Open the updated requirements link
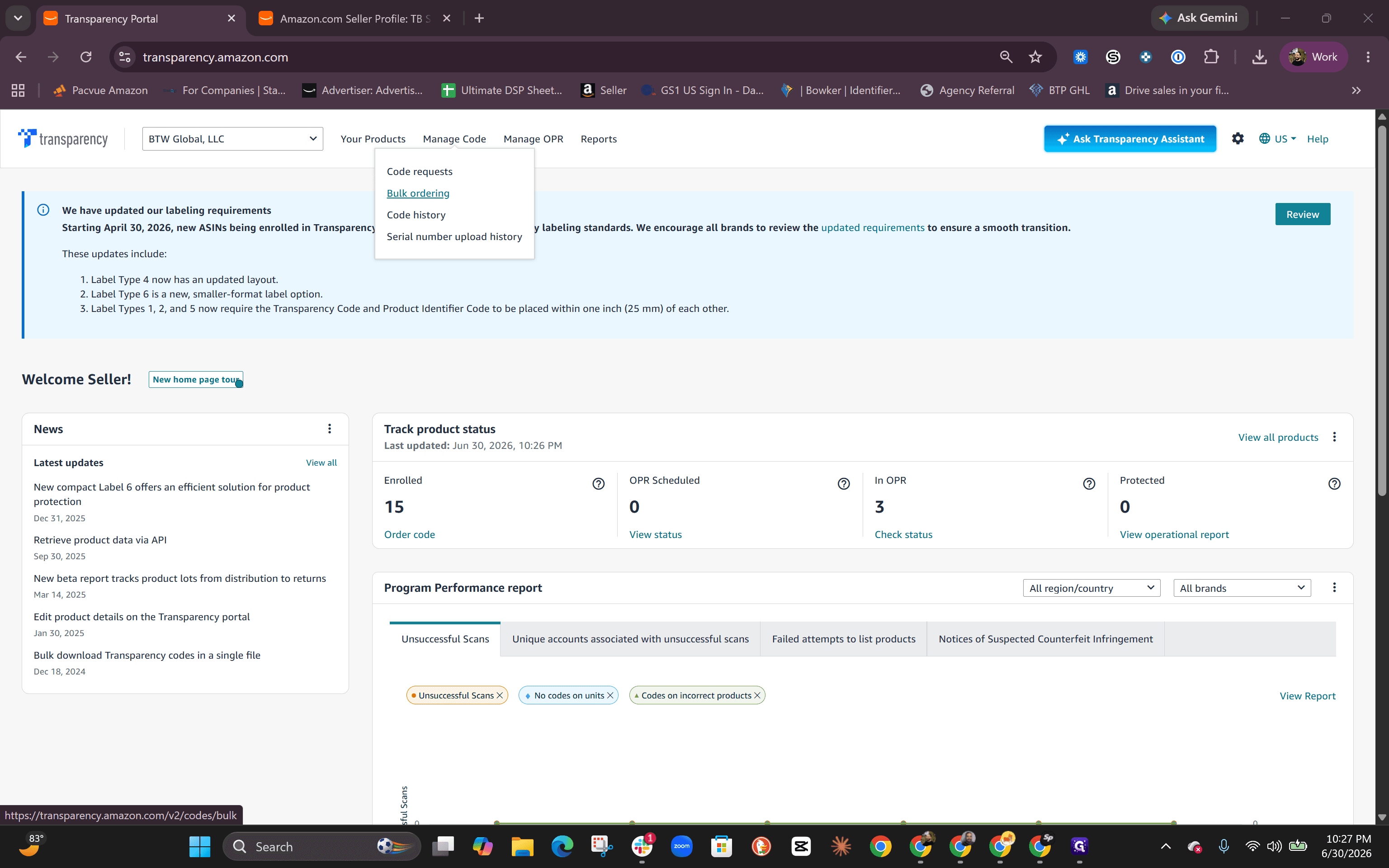This screenshot has width=1389, height=868. [x=873, y=227]
